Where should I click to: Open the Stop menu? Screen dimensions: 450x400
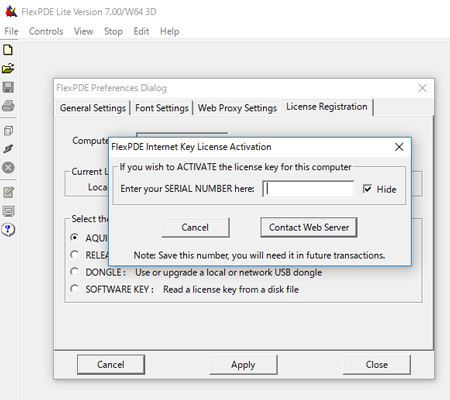click(113, 31)
